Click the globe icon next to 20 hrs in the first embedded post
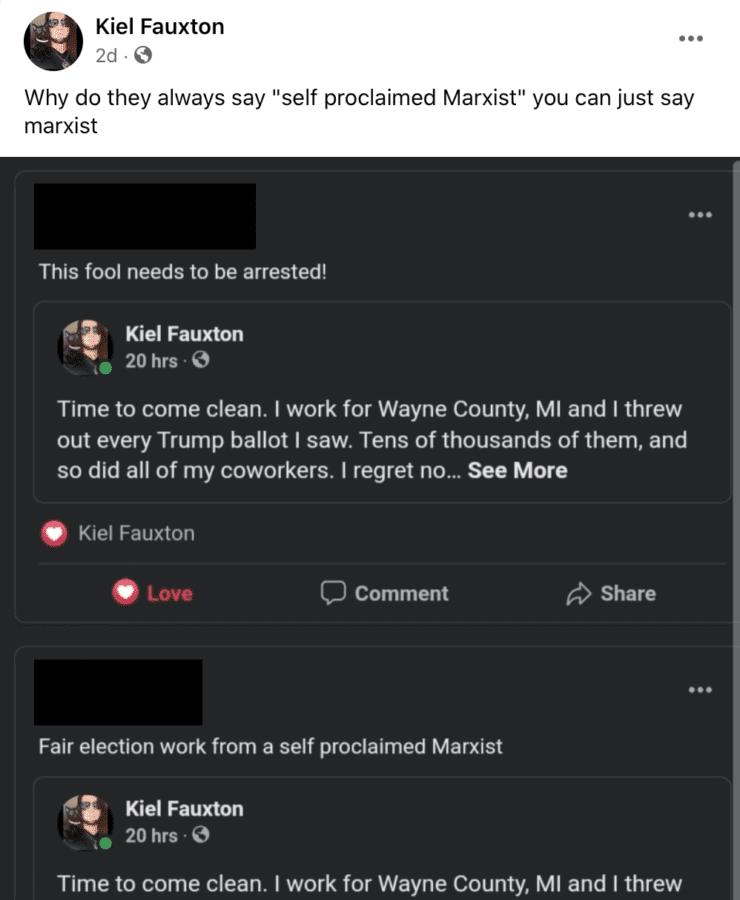This screenshot has height=900, width=740. (x=200, y=360)
